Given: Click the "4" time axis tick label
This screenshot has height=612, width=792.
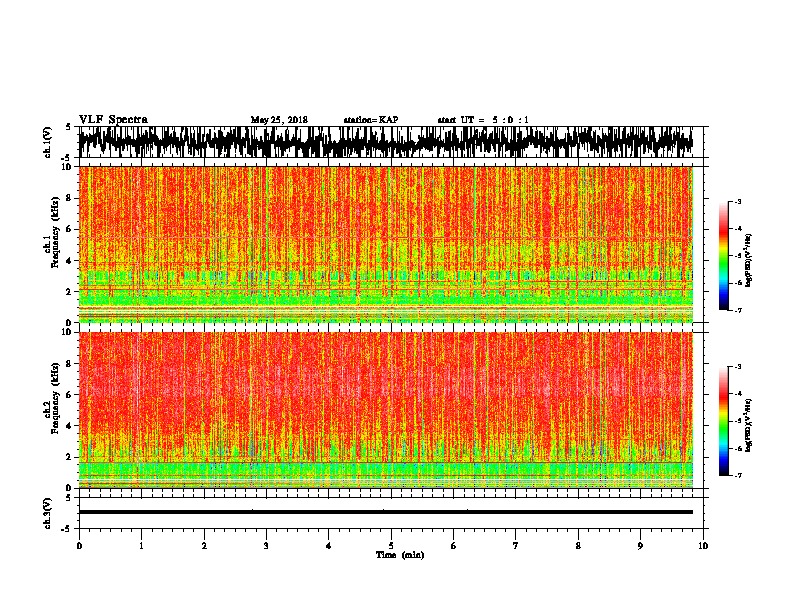Looking at the screenshot, I should click(329, 546).
